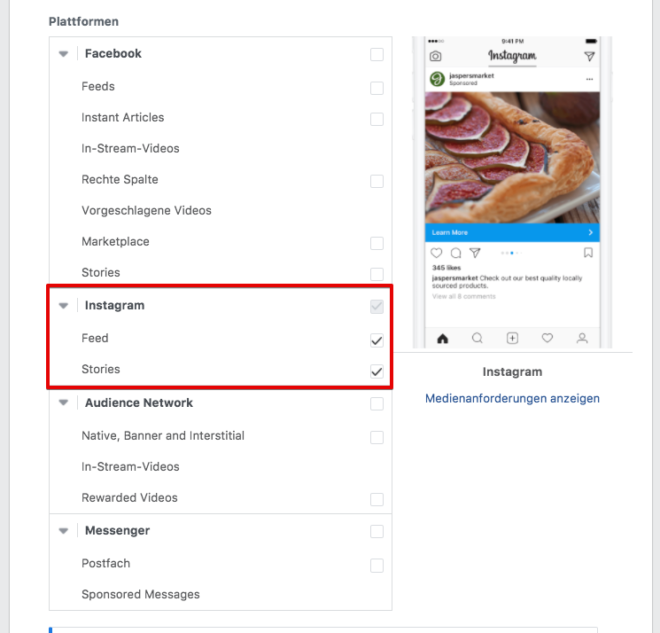The width and height of the screenshot is (660, 633).
Task: Click the camera icon in Instagram preview
Action: (x=435, y=56)
